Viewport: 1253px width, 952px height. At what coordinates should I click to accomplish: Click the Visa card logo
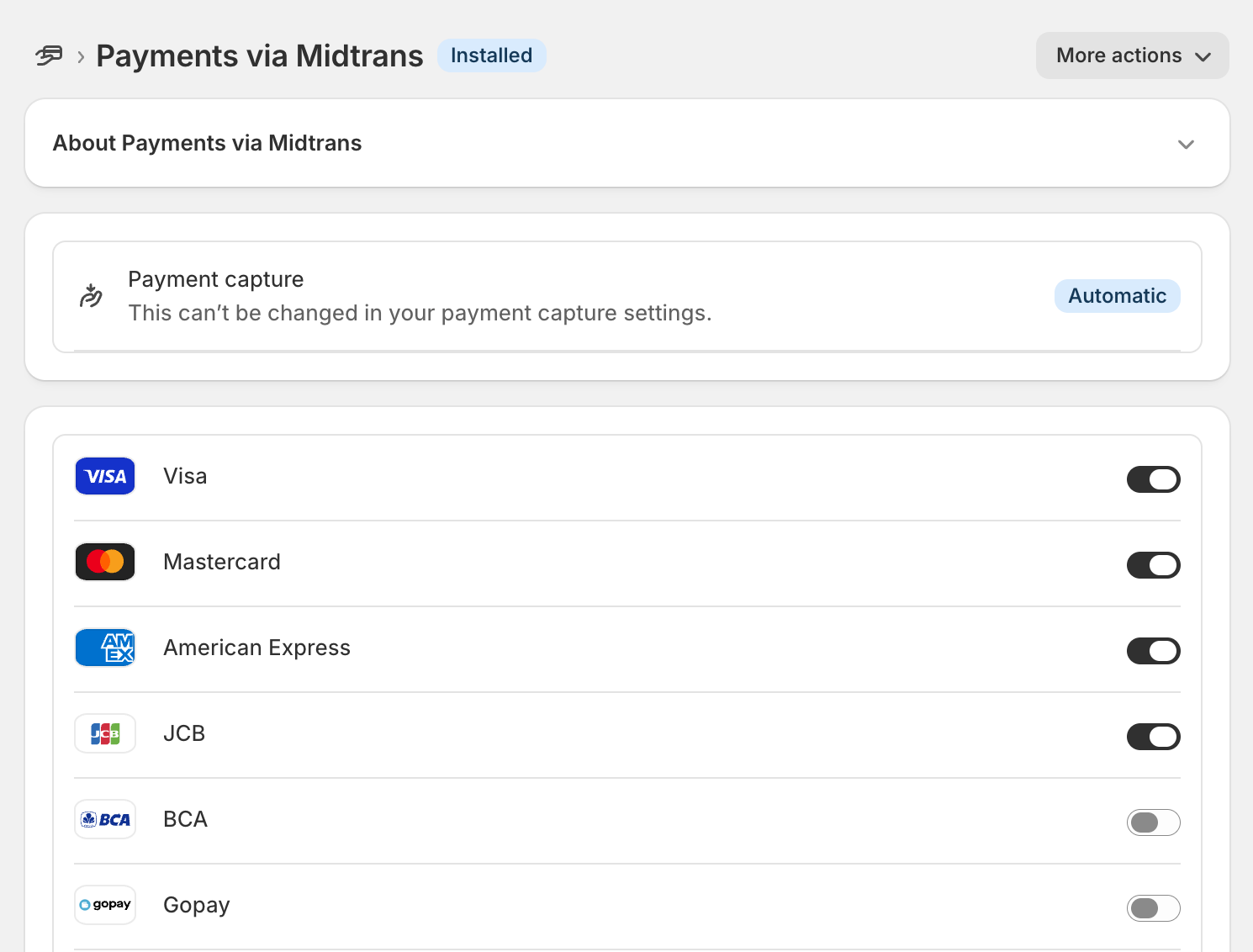105,476
